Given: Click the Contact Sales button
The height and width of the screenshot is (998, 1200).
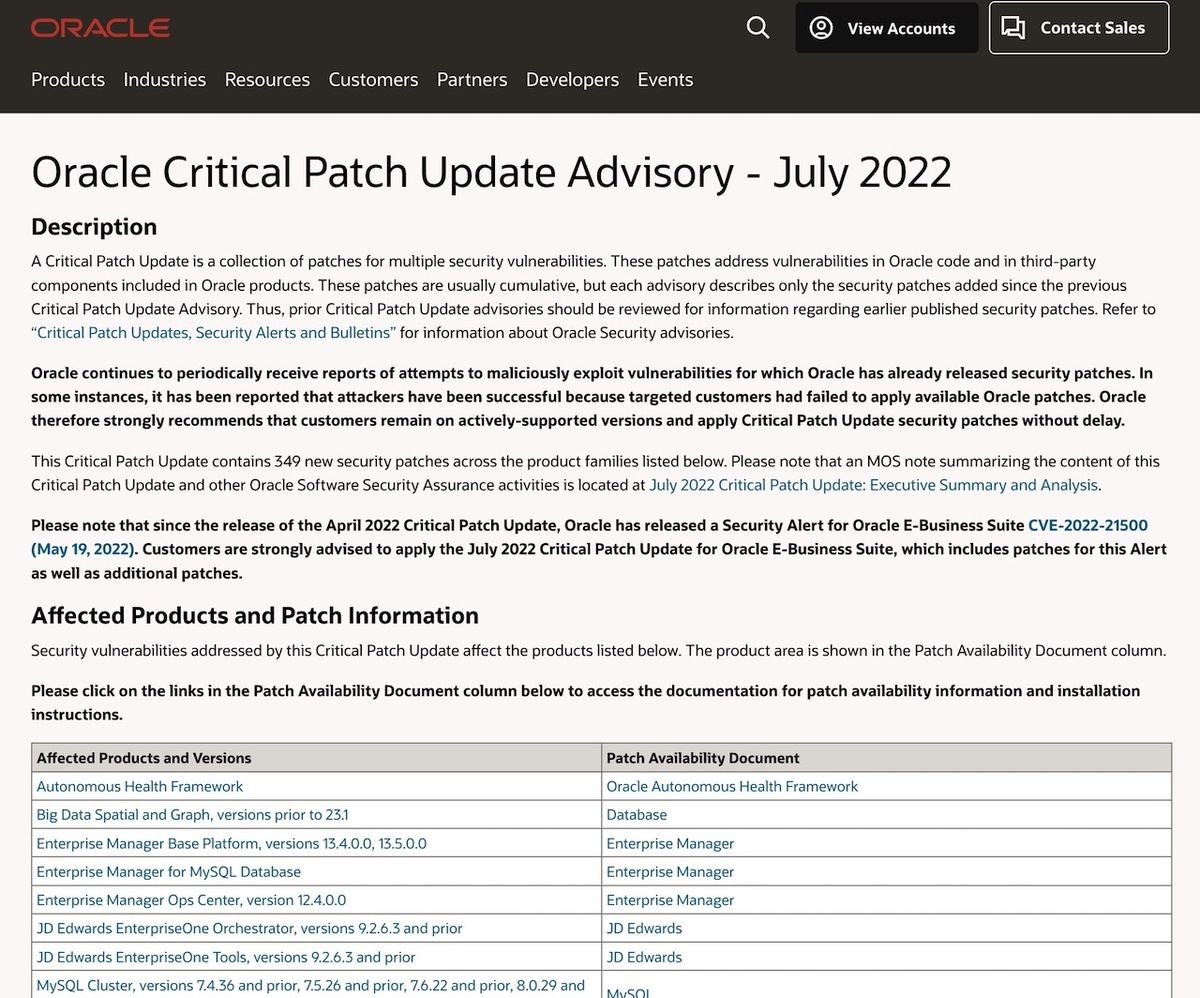Looking at the screenshot, I should pos(1079,28).
